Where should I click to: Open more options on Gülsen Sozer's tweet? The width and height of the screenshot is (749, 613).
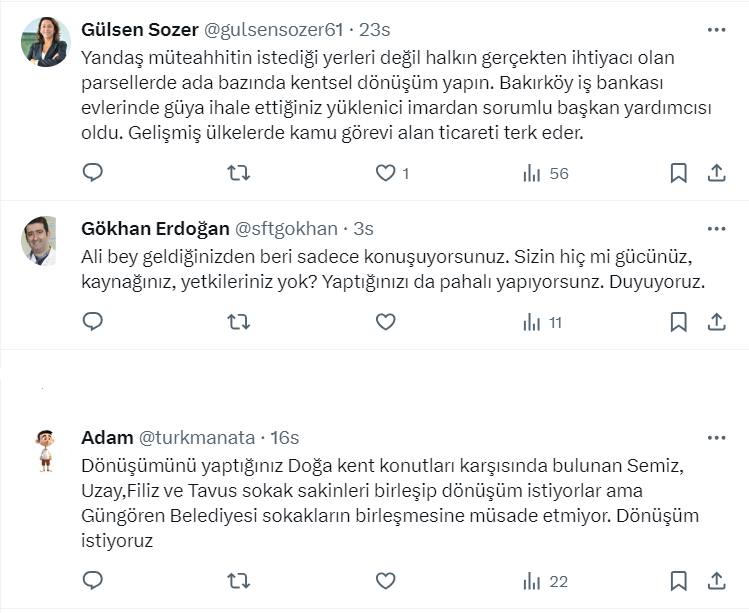pyautogui.click(x=716, y=29)
